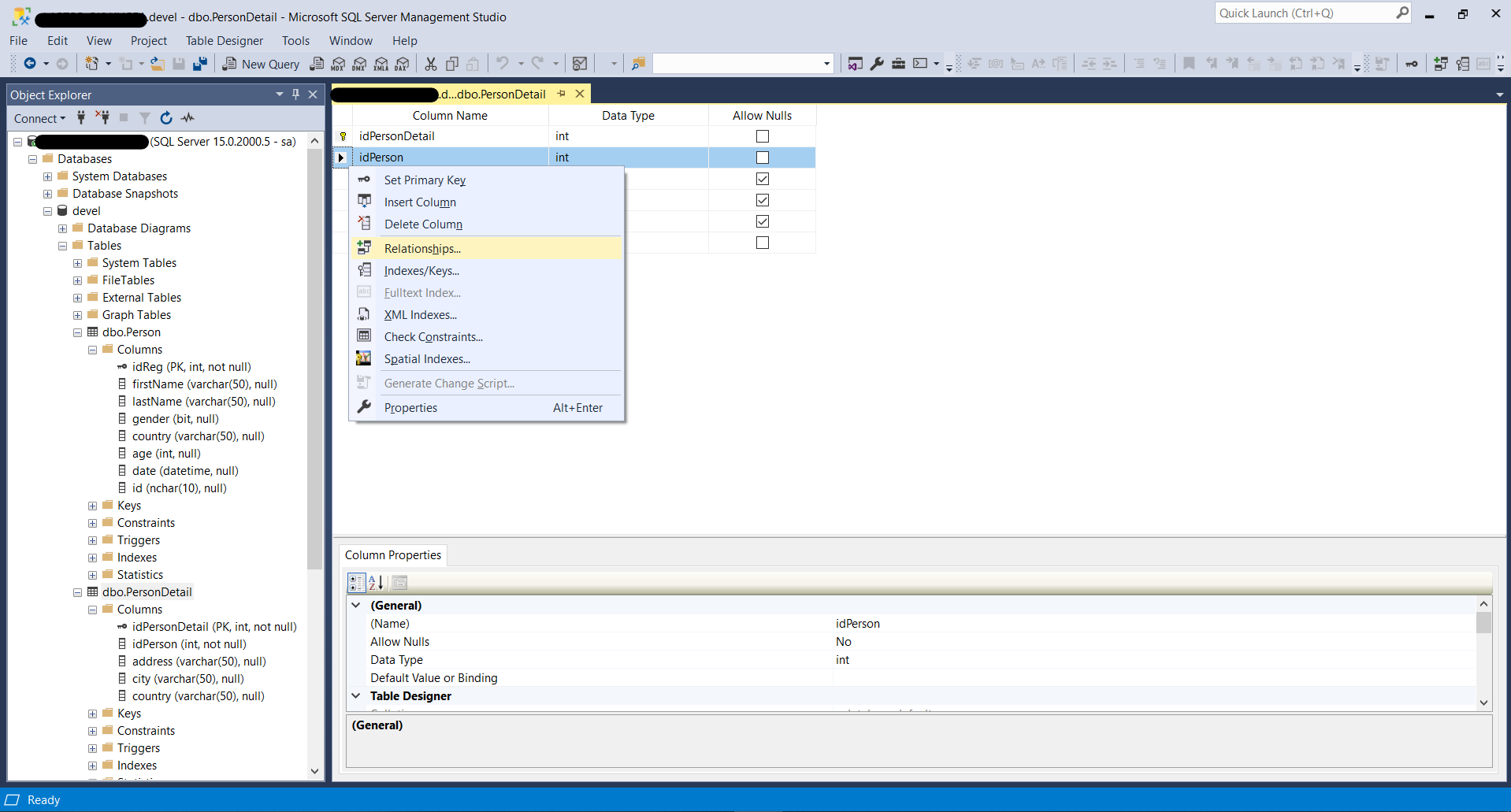Image resolution: width=1511 pixels, height=812 pixels.
Task: Expand the System Databases folder
Action: point(47,176)
